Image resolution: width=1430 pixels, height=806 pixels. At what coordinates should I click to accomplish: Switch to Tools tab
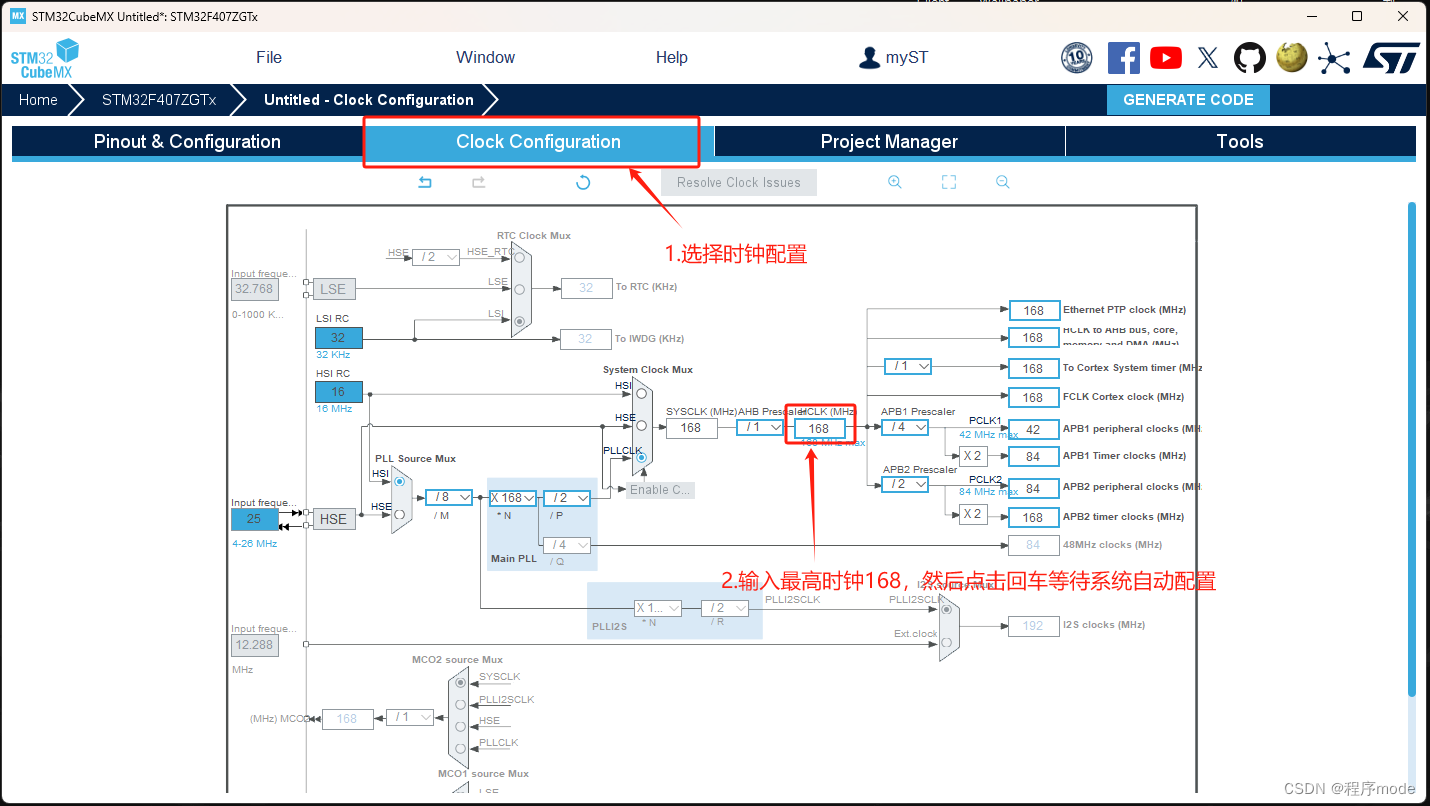(1240, 141)
